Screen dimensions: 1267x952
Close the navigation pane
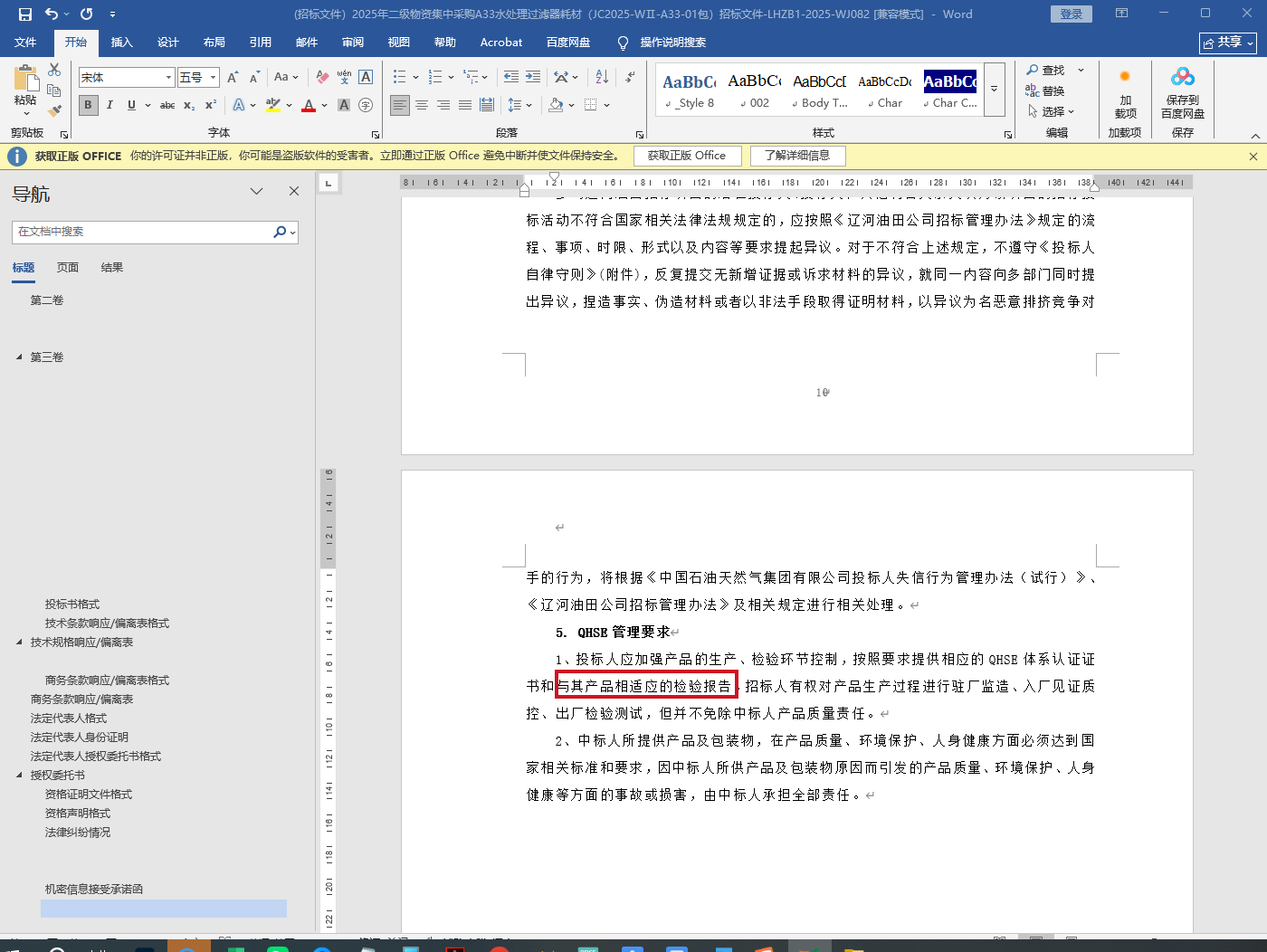coord(294,191)
